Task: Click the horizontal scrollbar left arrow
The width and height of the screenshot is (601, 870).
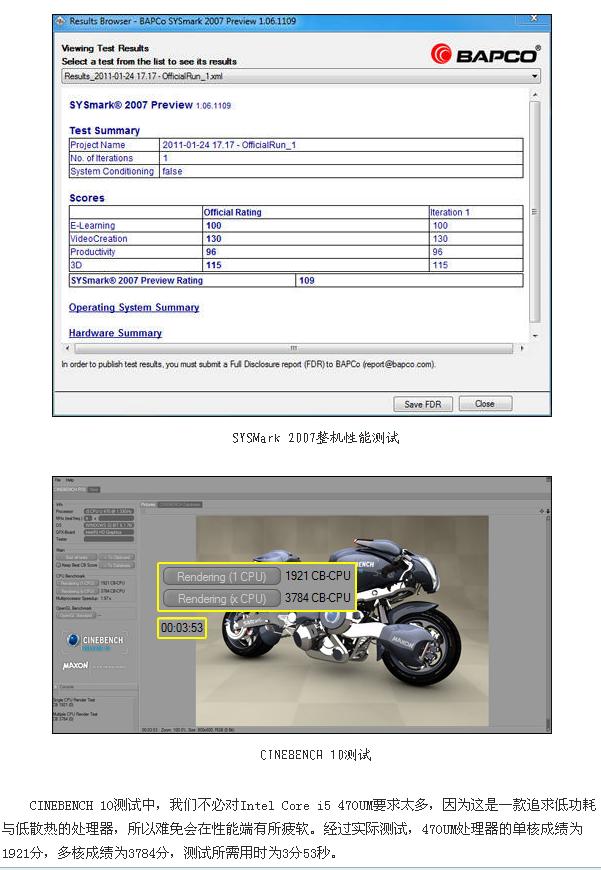Action: point(68,348)
